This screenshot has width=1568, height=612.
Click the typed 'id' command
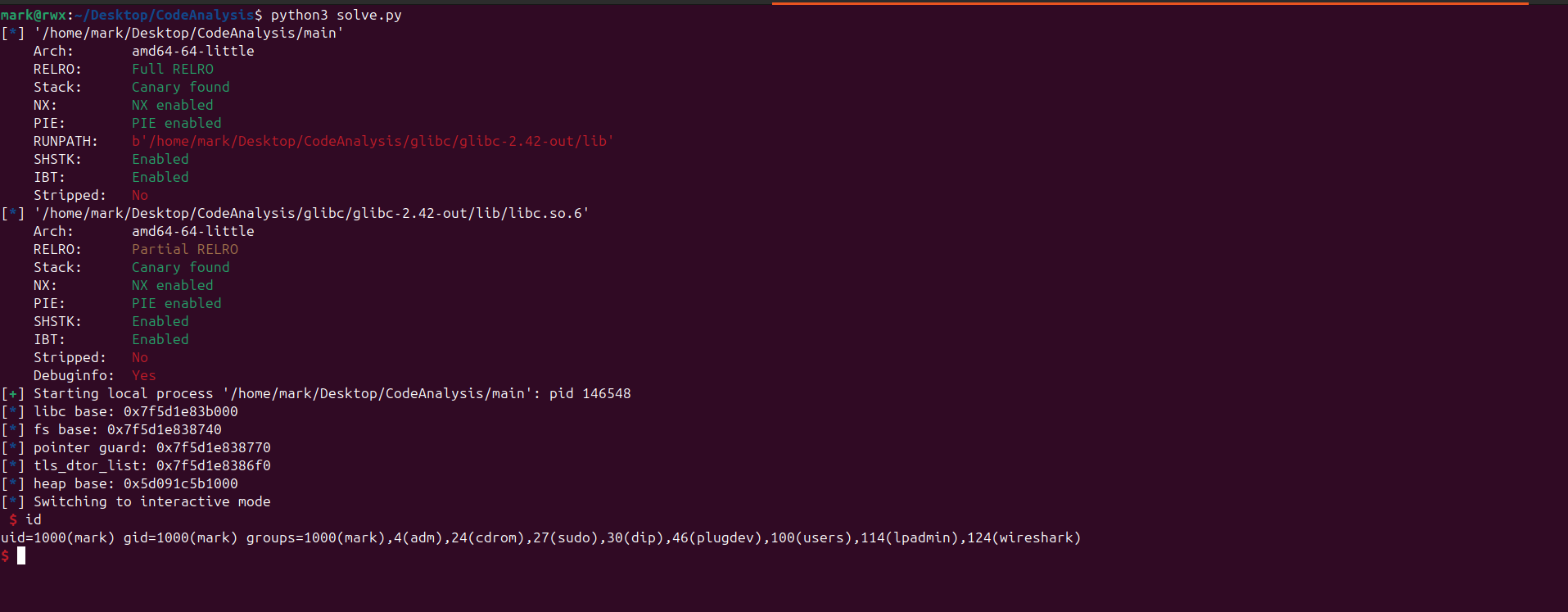pos(34,519)
